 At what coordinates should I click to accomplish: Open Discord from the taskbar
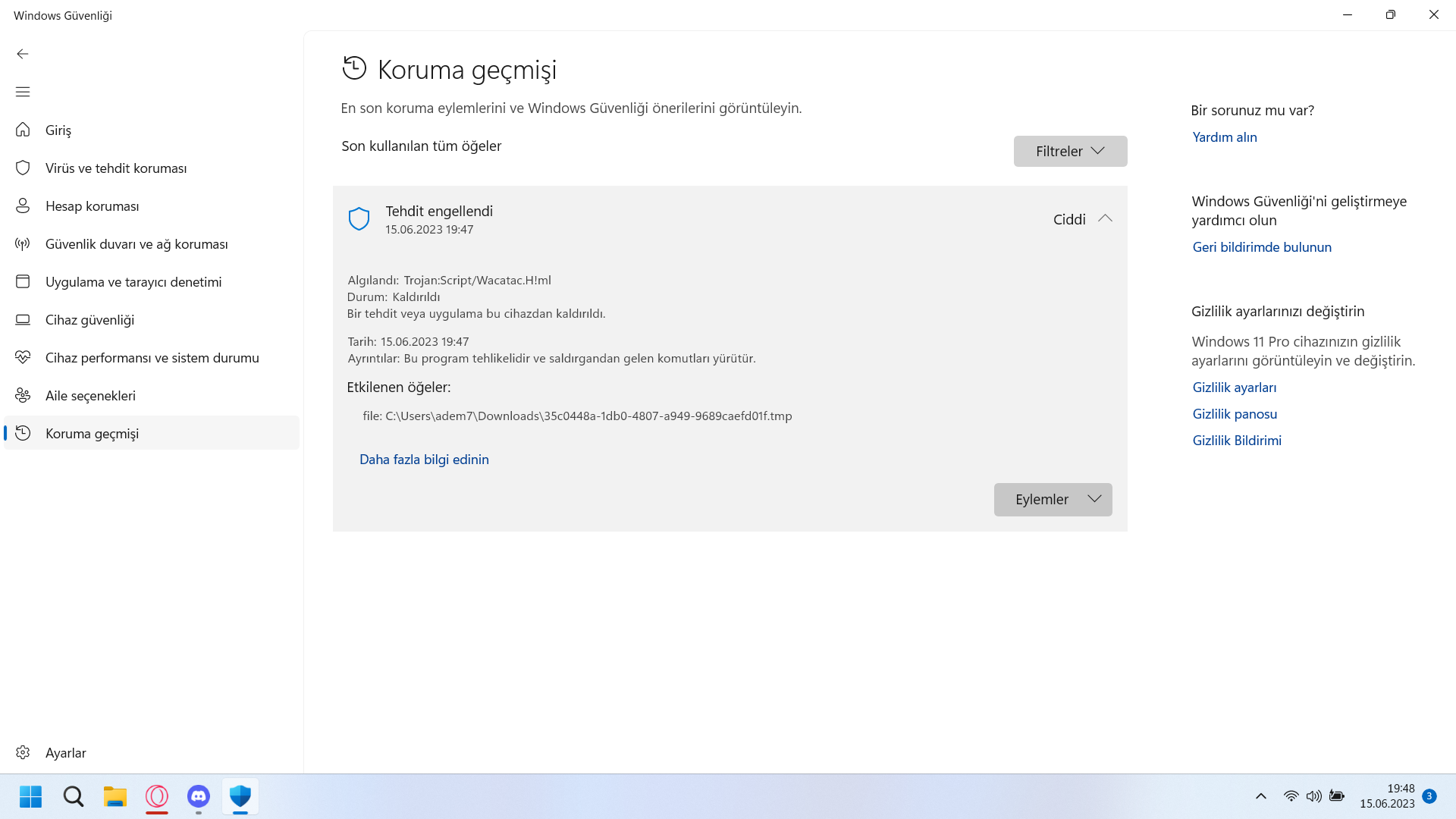[199, 796]
